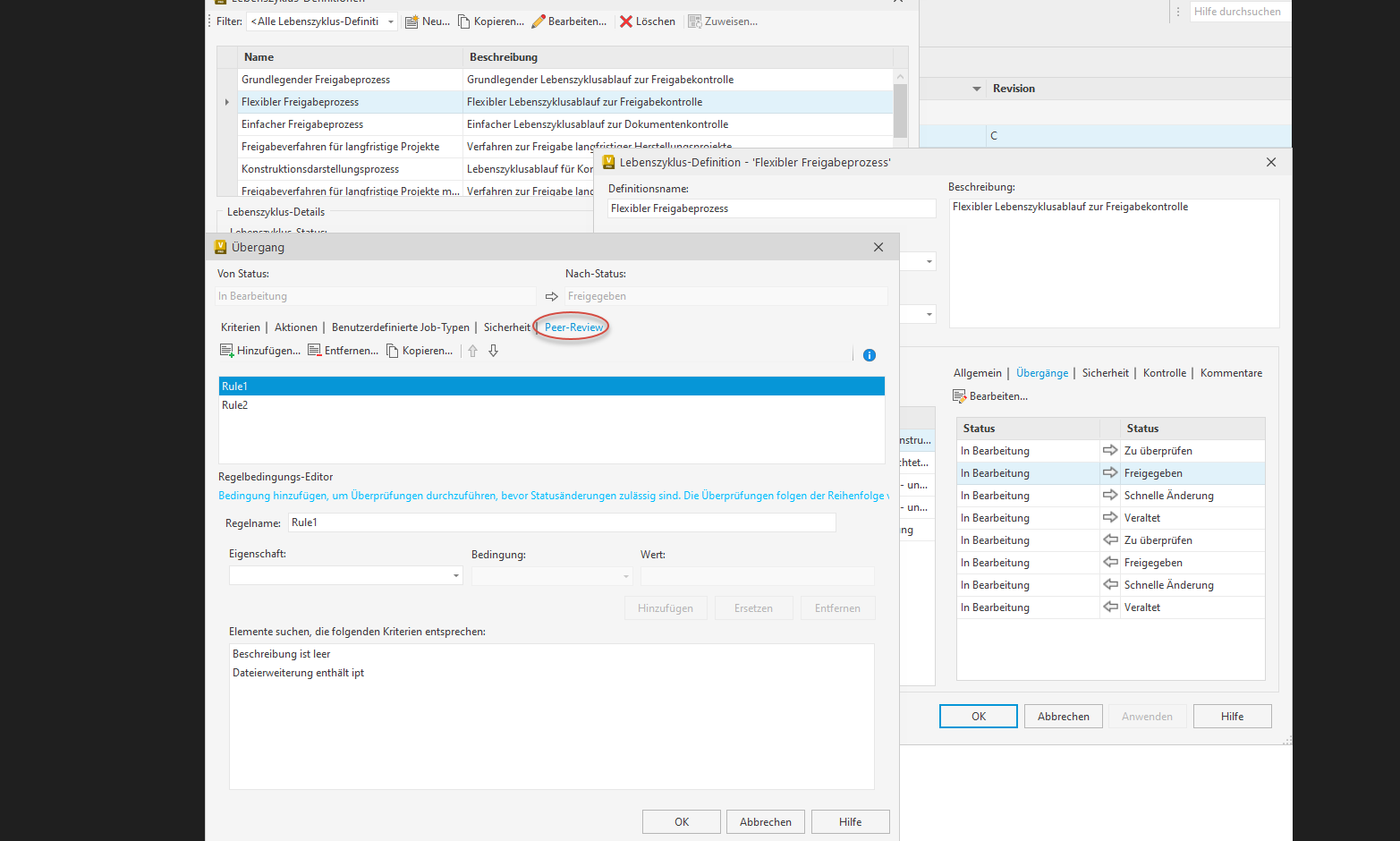Viewport: 1400px width, 841px height.
Task: Click the Ersetzen button
Action: click(x=754, y=608)
